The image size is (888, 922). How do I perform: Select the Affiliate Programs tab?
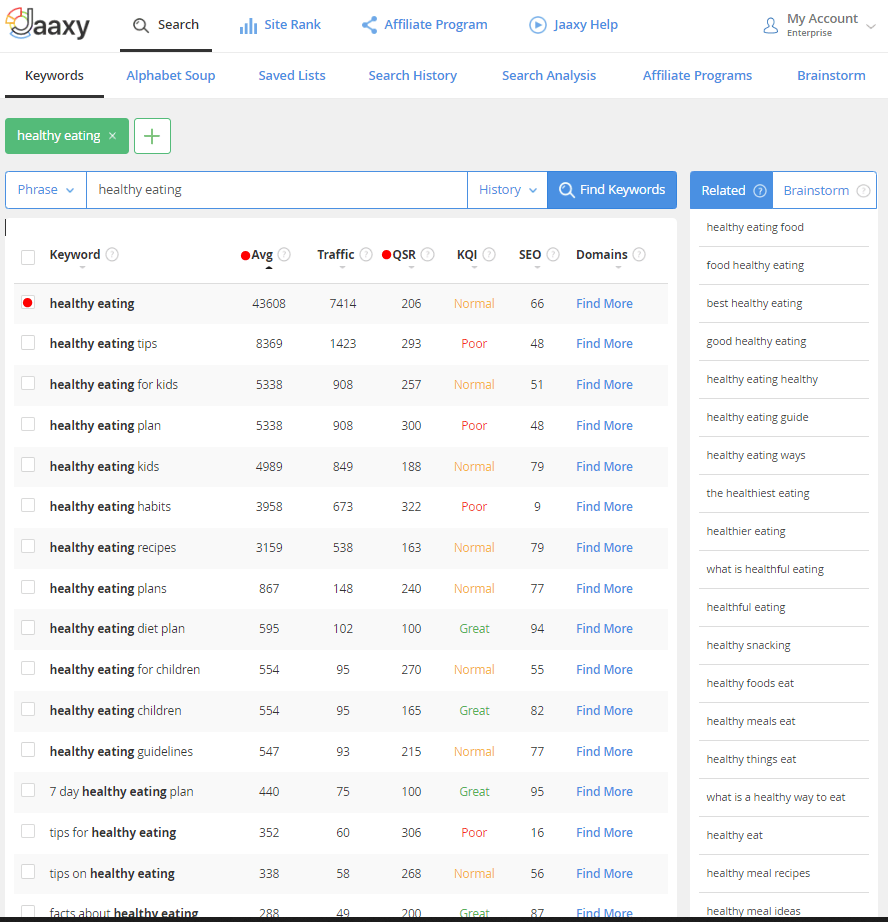click(697, 76)
